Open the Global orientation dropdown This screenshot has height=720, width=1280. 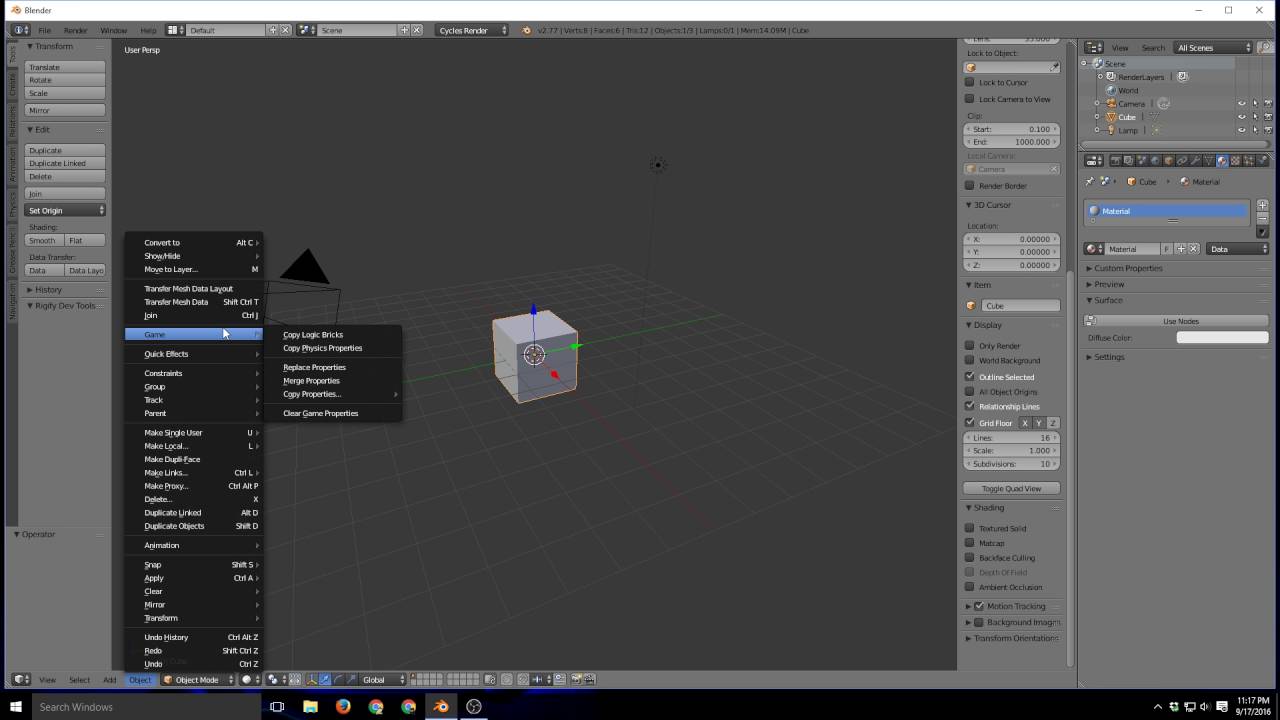click(383, 679)
